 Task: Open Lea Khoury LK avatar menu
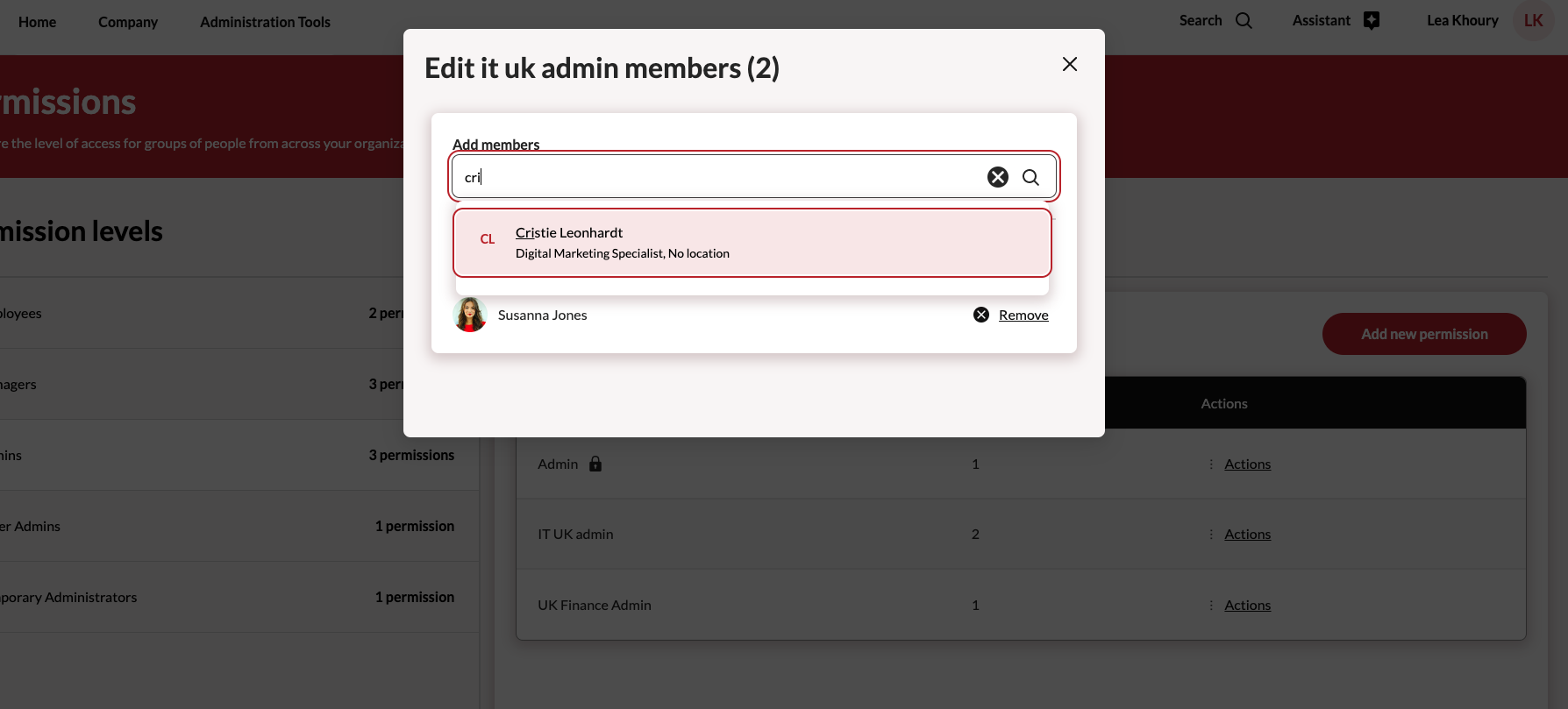[x=1533, y=21]
